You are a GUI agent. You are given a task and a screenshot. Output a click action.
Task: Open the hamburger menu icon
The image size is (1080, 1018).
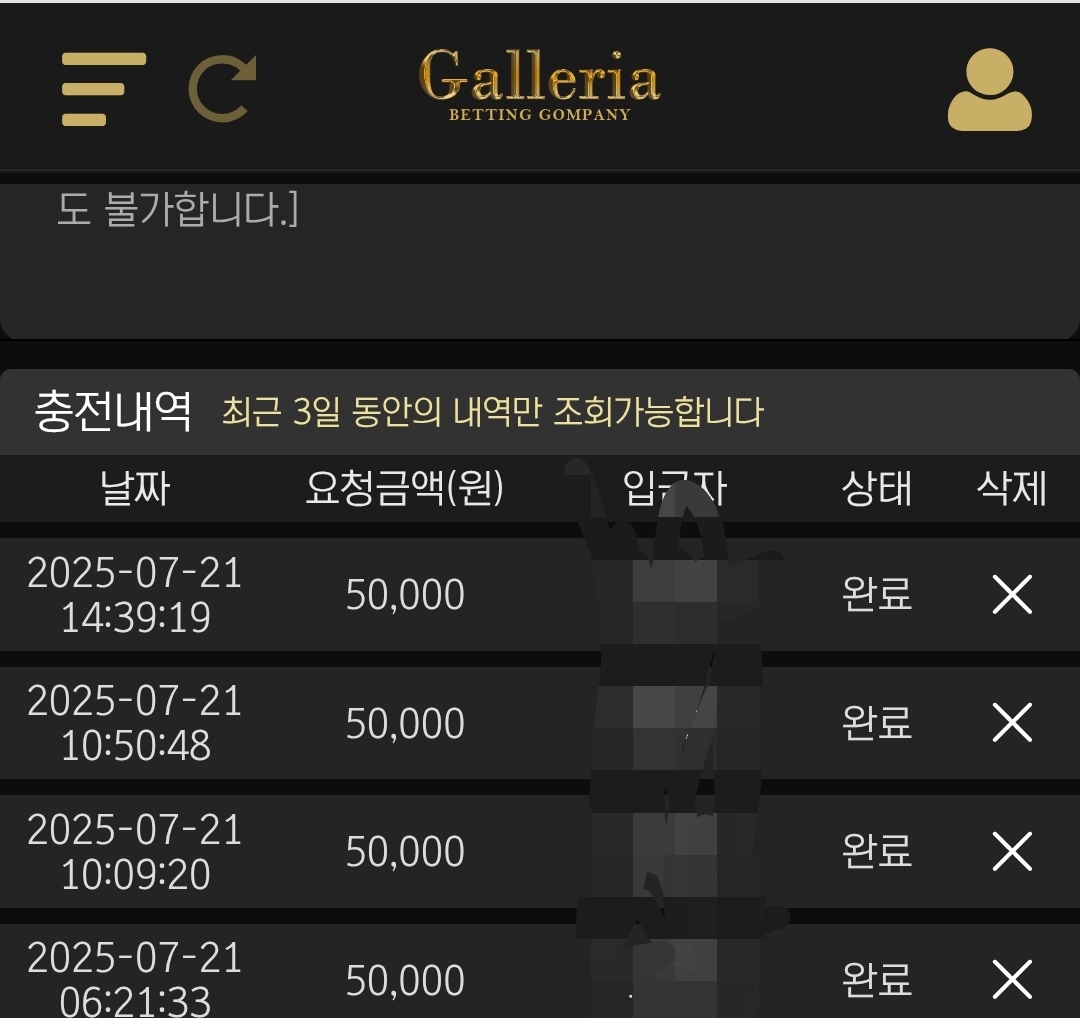tap(104, 89)
